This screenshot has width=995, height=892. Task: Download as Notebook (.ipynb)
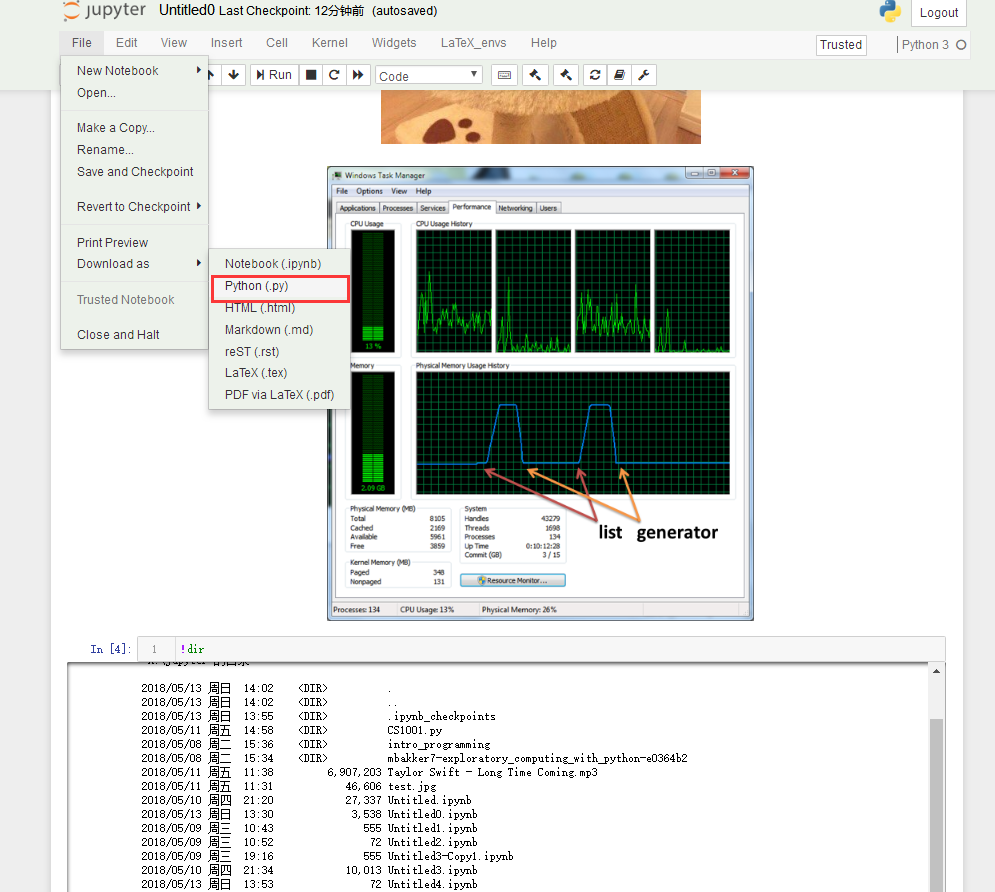(279, 264)
